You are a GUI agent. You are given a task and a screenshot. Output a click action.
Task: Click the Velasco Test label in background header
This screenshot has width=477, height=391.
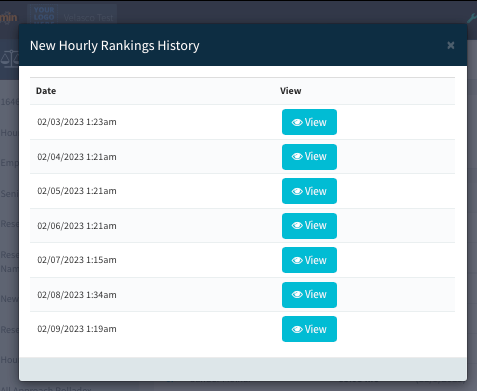click(x=88, y=18)
